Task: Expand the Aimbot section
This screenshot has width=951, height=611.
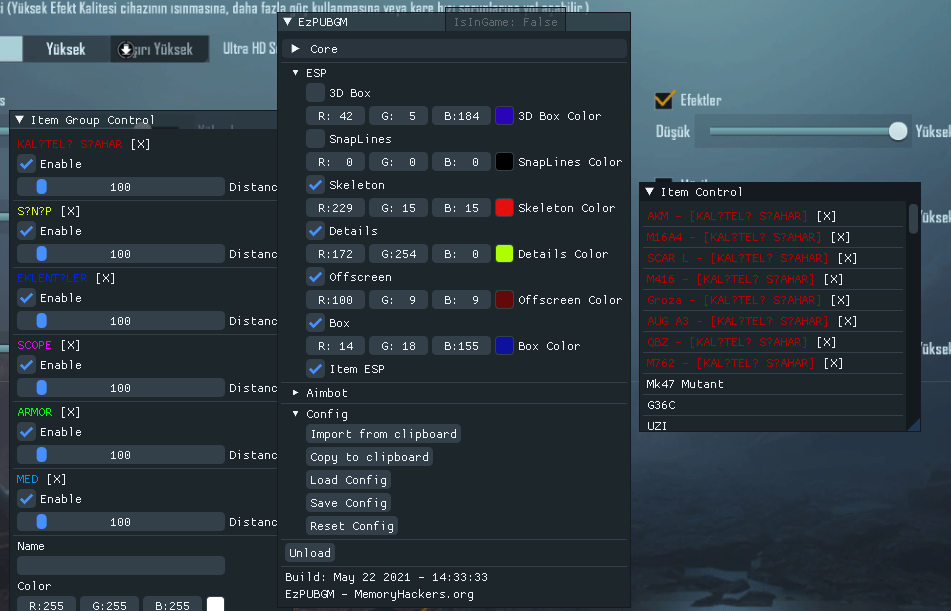Action: (x=295, y=393)
